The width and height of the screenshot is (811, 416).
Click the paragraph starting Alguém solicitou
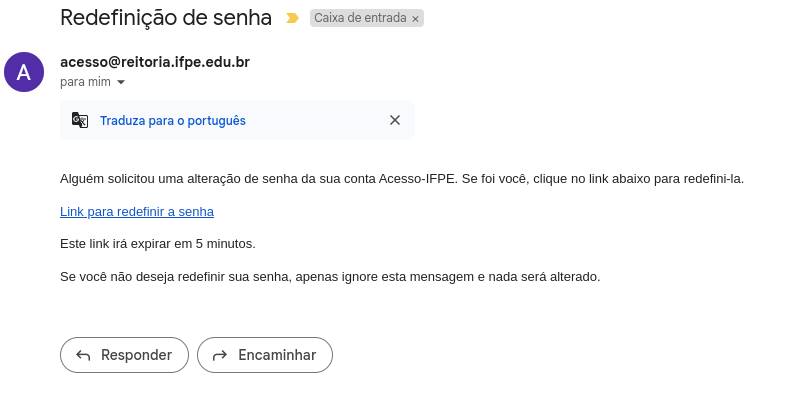401,179
